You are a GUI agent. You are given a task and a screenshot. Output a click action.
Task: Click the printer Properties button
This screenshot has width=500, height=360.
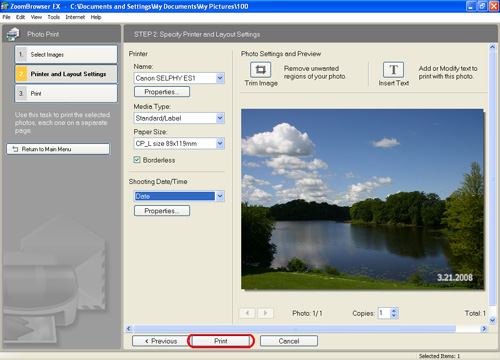pos(162,92)
